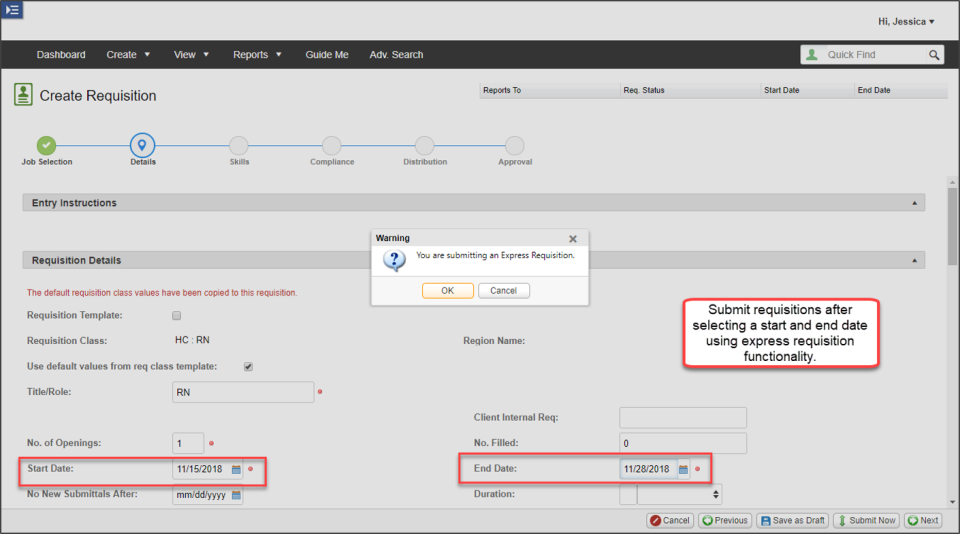
Task: Click the Reports To column header
Action: coord(549,90)
